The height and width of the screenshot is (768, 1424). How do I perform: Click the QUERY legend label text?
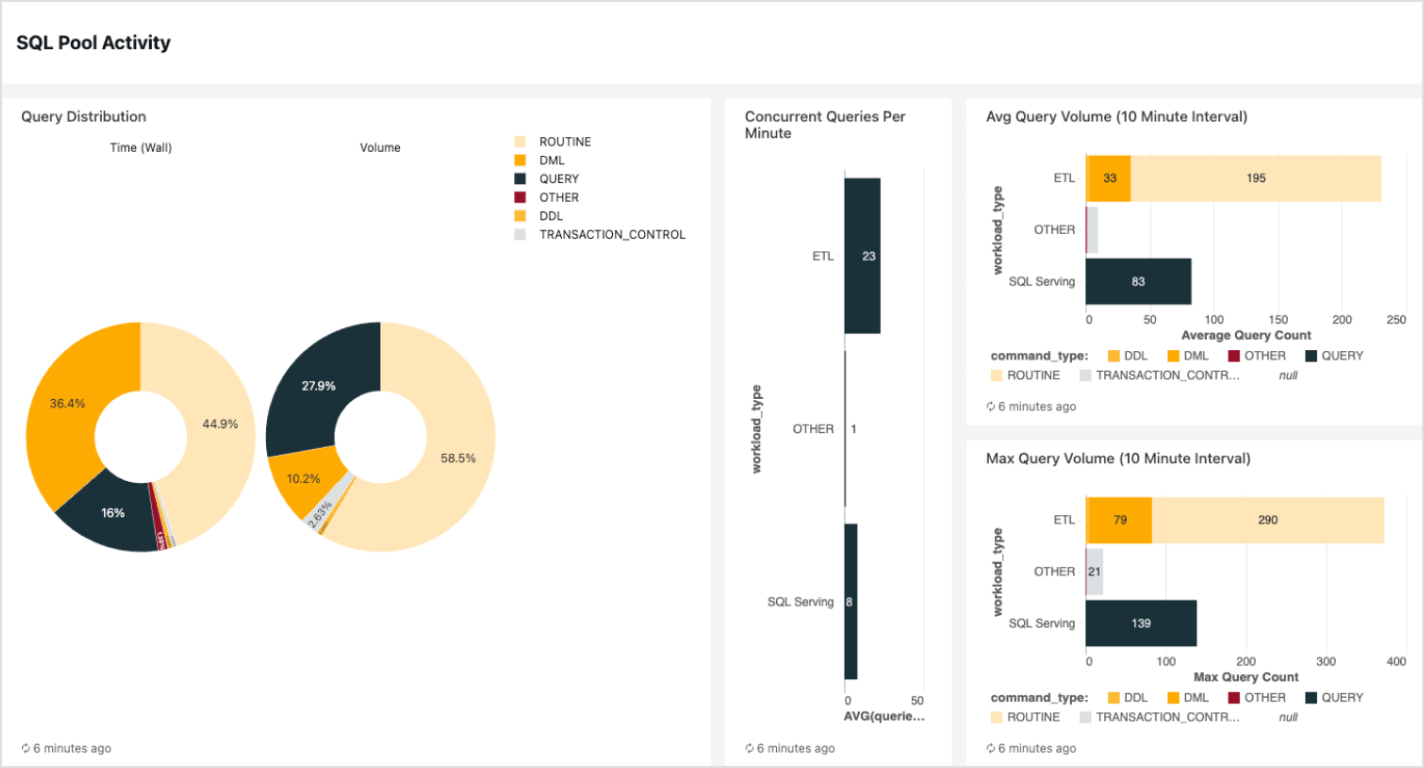558,178
